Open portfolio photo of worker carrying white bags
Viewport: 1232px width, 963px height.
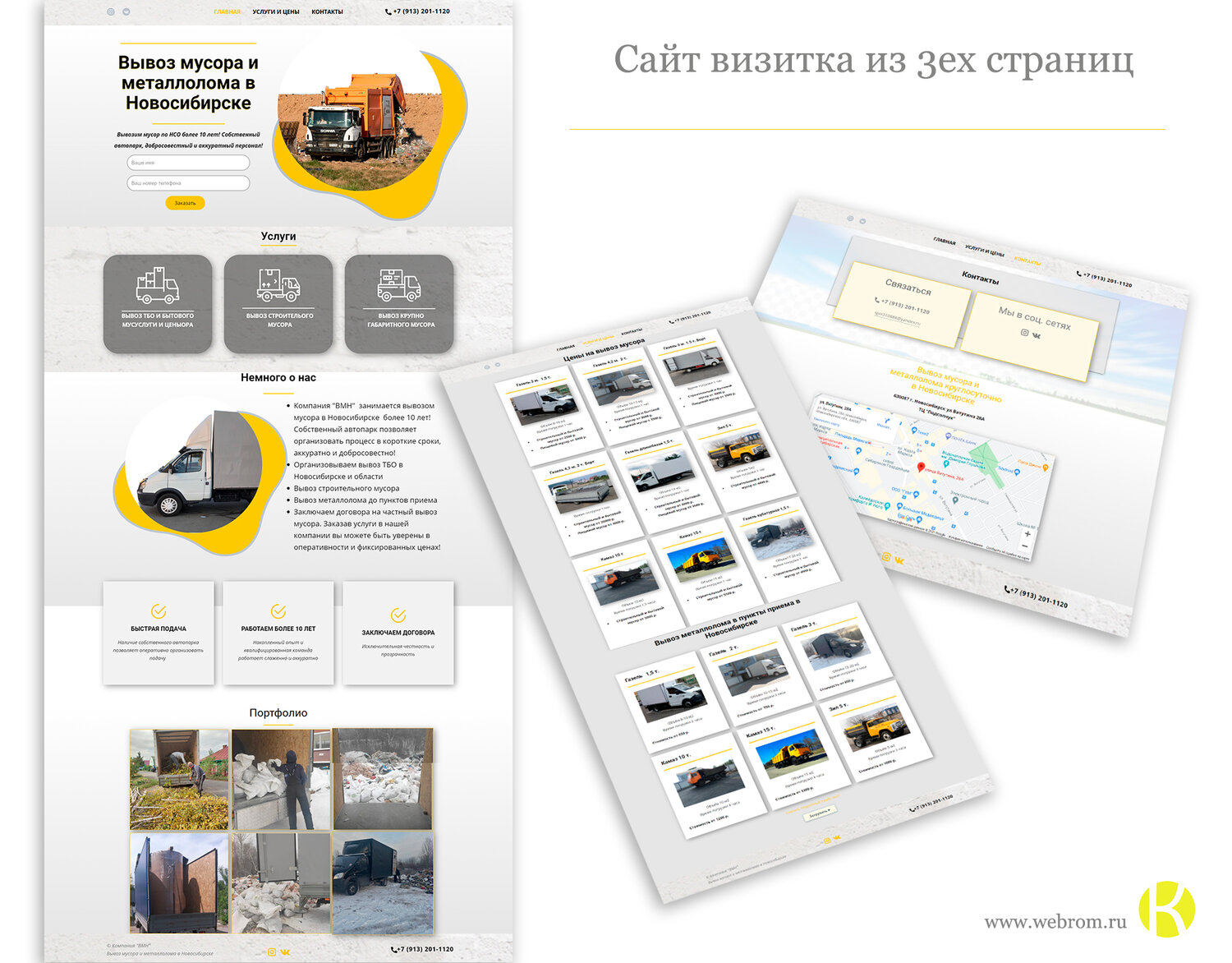pos(282,779)
